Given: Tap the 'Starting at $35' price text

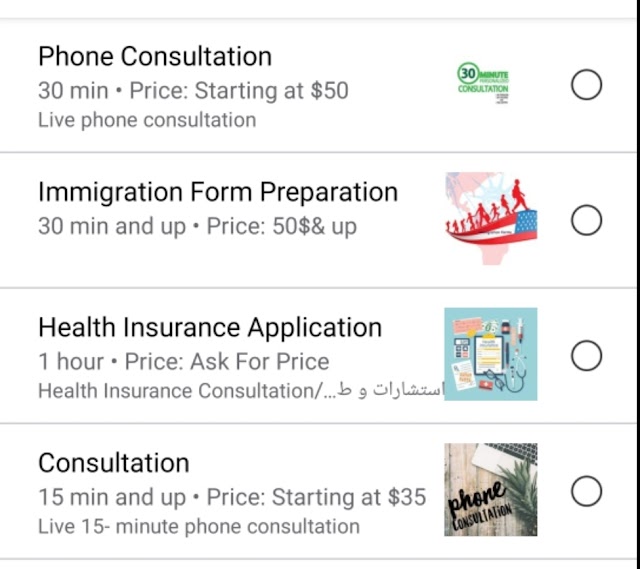Looking at the screenshot, I should [x=349, y=497].
